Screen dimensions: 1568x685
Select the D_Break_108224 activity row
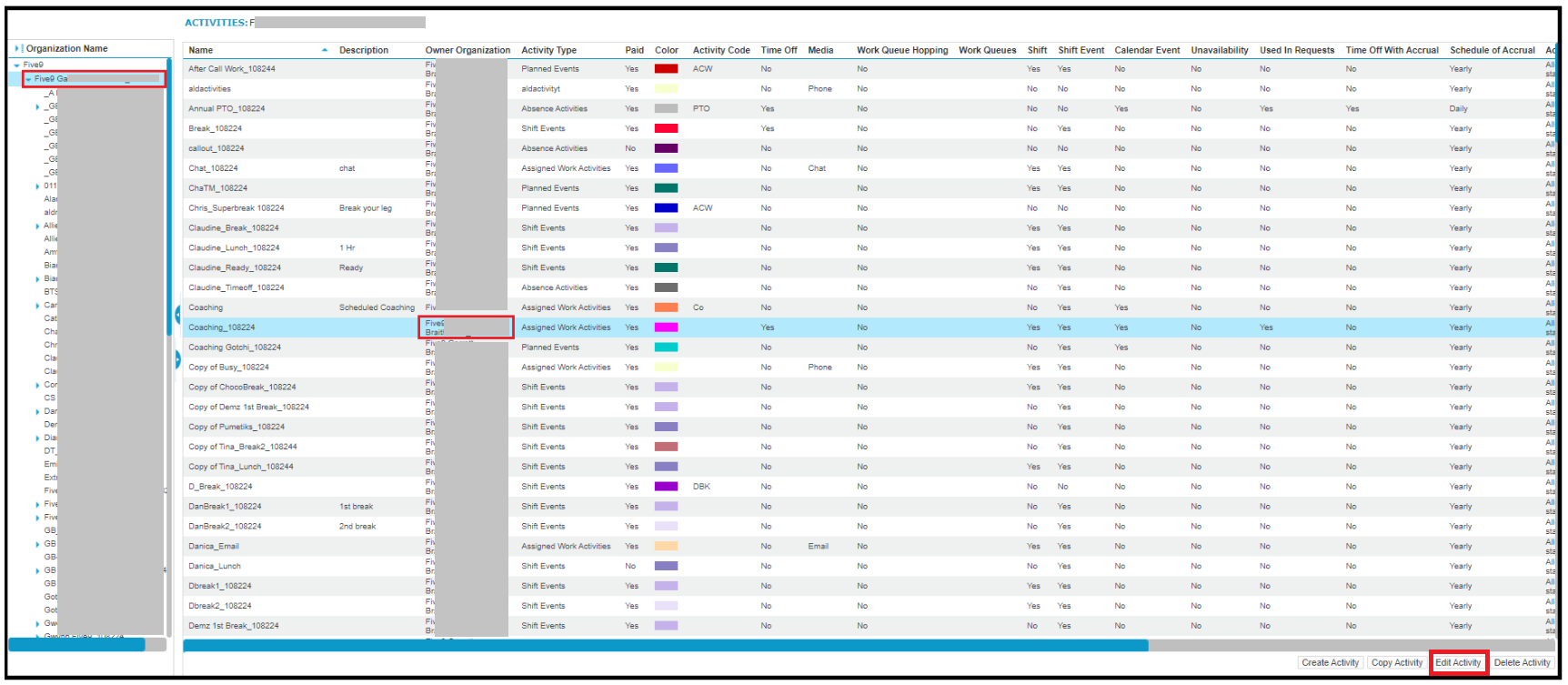point(869,487)
